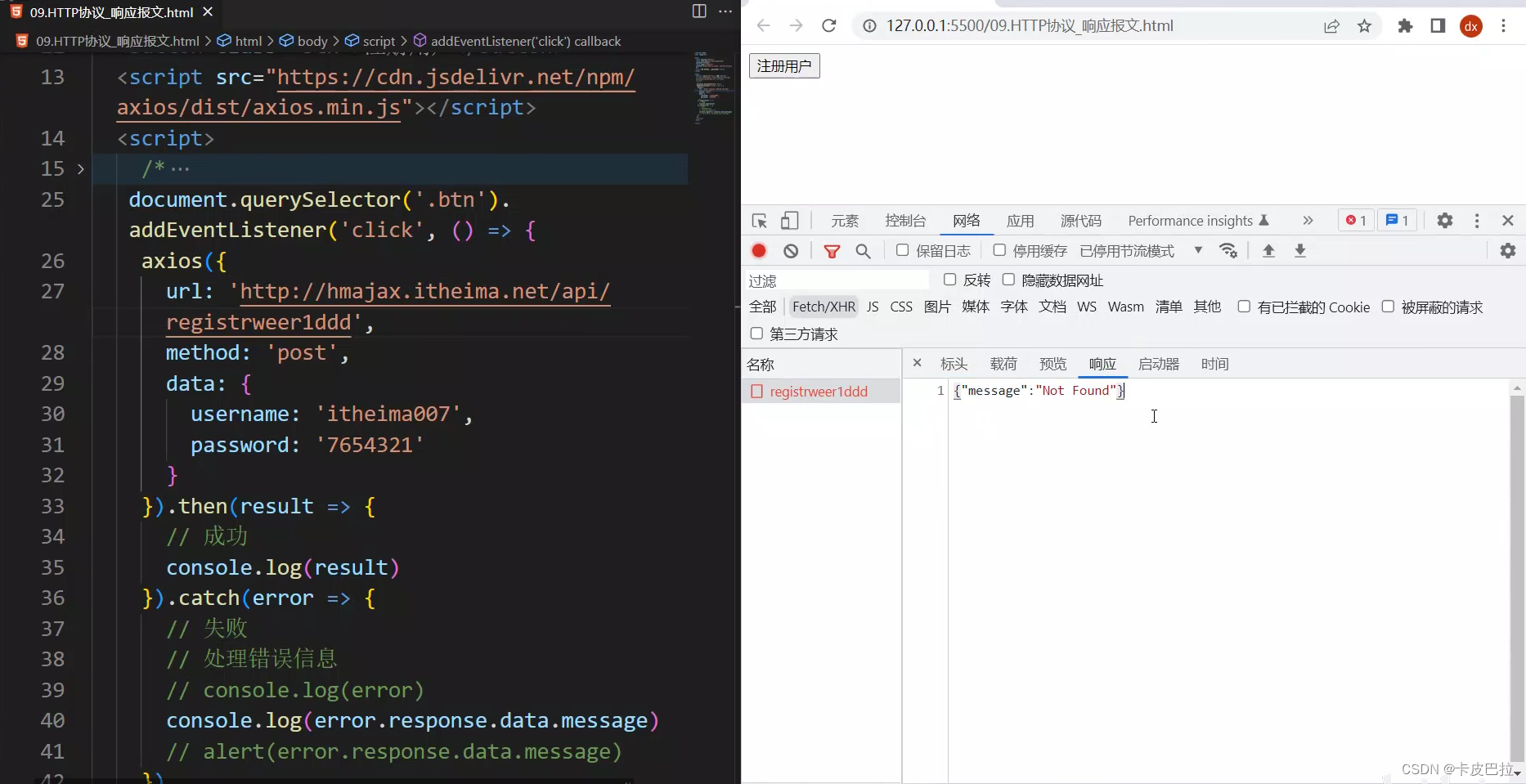Image resolution: width=1526 pixels, height=784 pixels.
Task: Open DevTools customize three-dot menu
Action: (1476, 221)
